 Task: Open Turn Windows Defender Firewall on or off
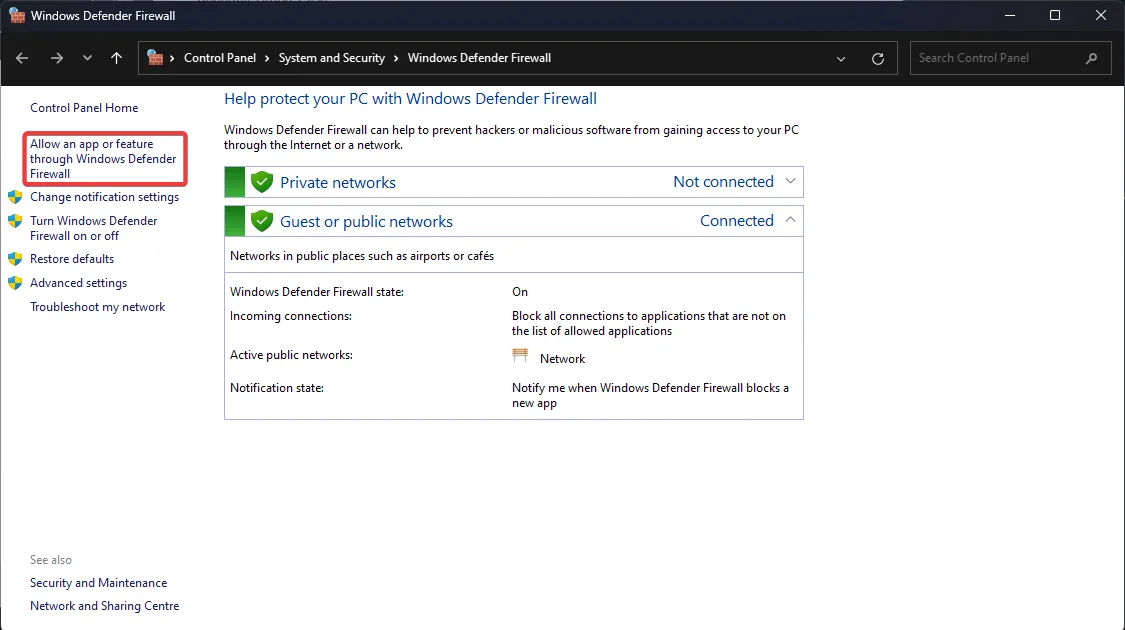coord(93,228)
